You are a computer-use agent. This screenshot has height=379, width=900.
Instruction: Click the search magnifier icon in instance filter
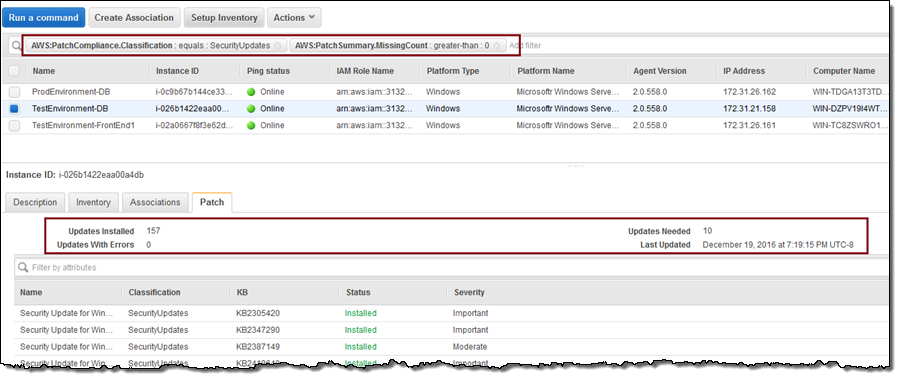pos(16,45)
